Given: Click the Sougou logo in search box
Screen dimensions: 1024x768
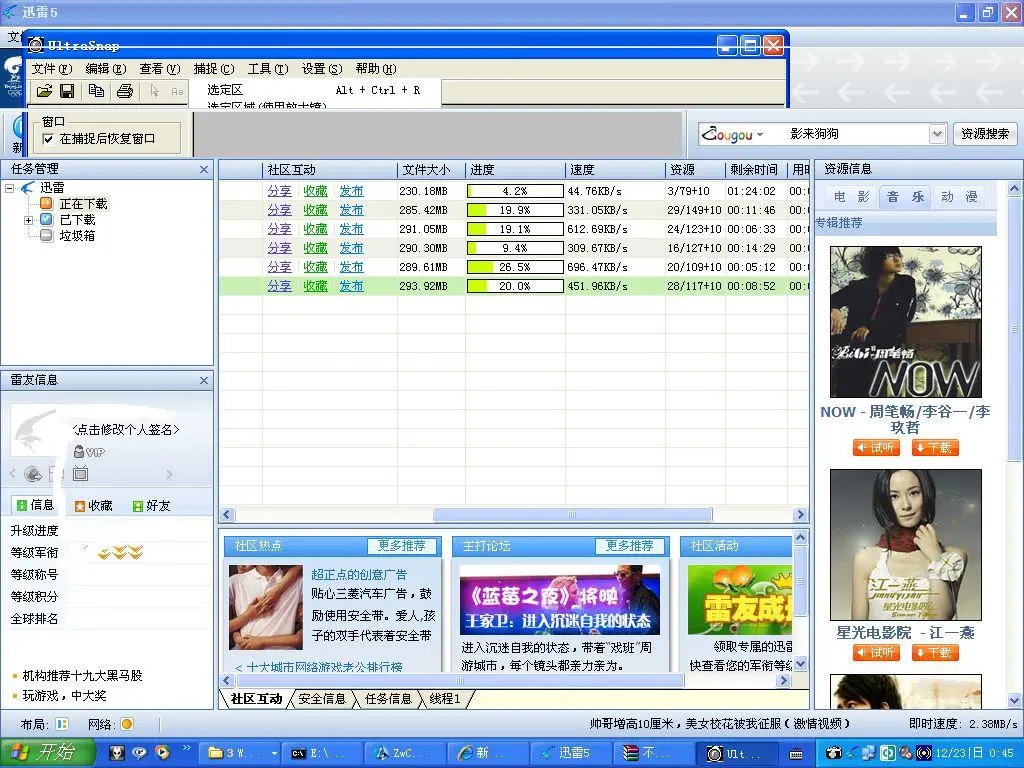Looking at the screenshot, I should [726, 135].
